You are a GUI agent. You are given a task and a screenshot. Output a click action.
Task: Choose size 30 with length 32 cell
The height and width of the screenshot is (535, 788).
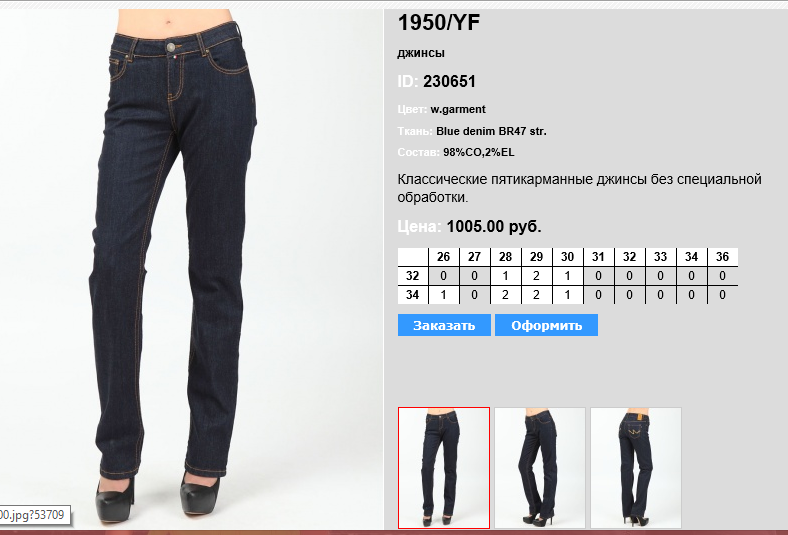point(567,276)
